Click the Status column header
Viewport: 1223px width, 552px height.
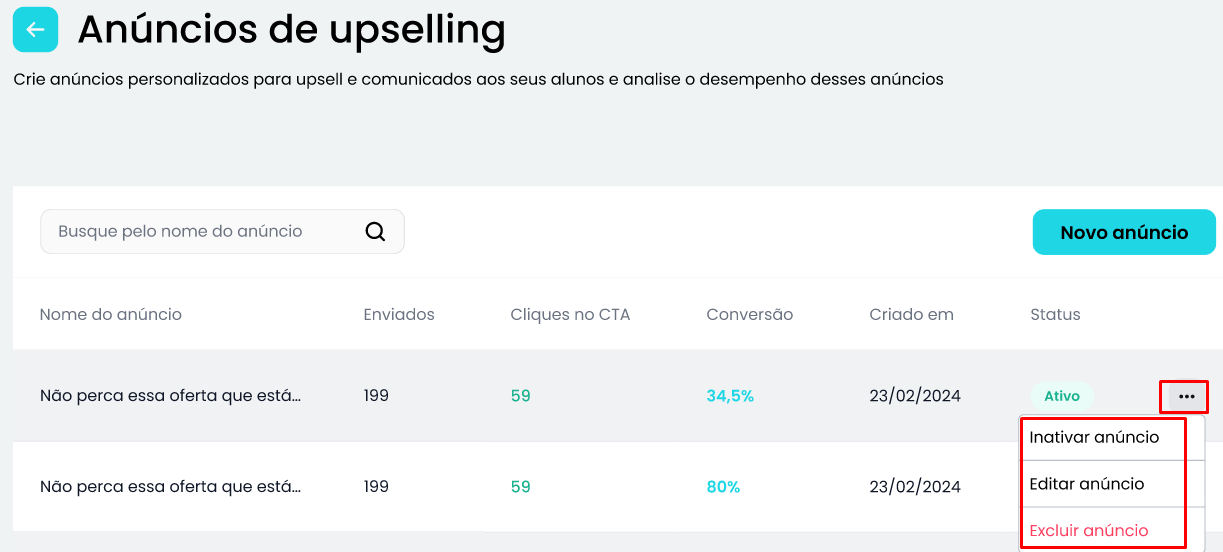tap(1055, 315)
